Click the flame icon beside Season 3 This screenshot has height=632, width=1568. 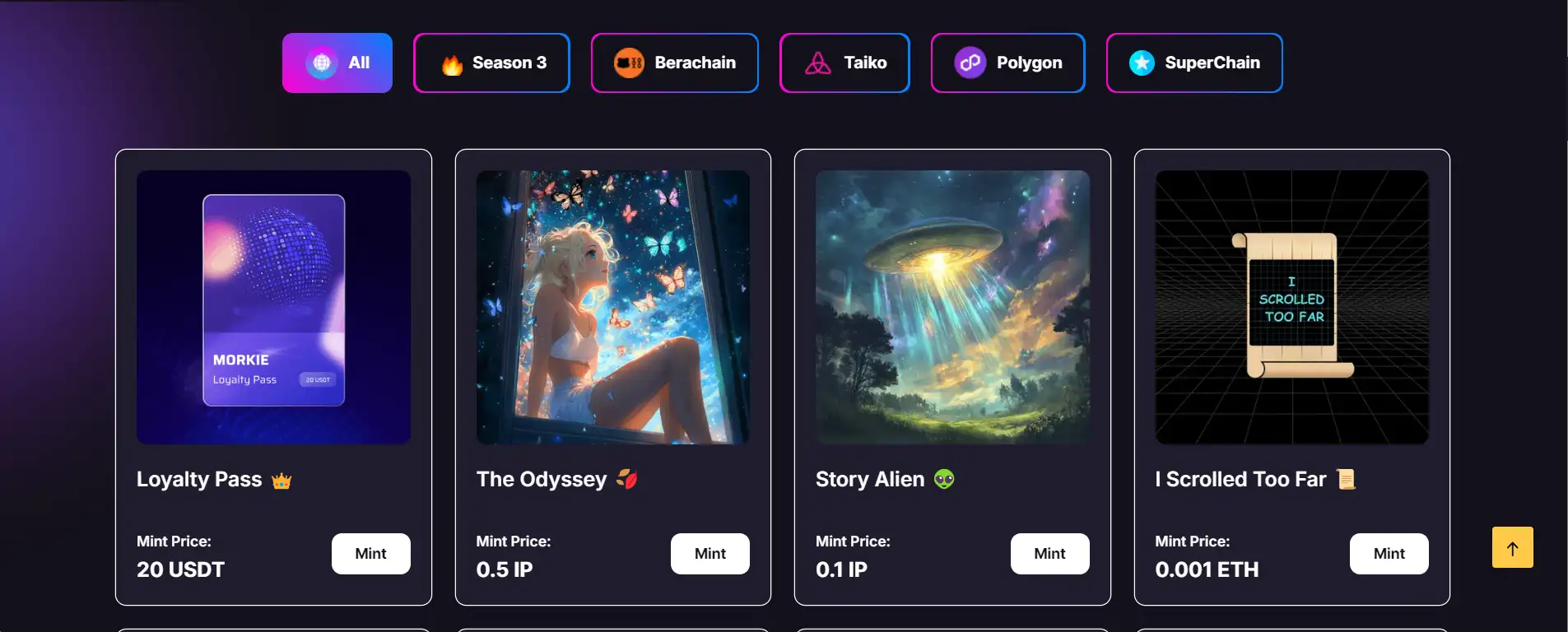pos(452,64)
